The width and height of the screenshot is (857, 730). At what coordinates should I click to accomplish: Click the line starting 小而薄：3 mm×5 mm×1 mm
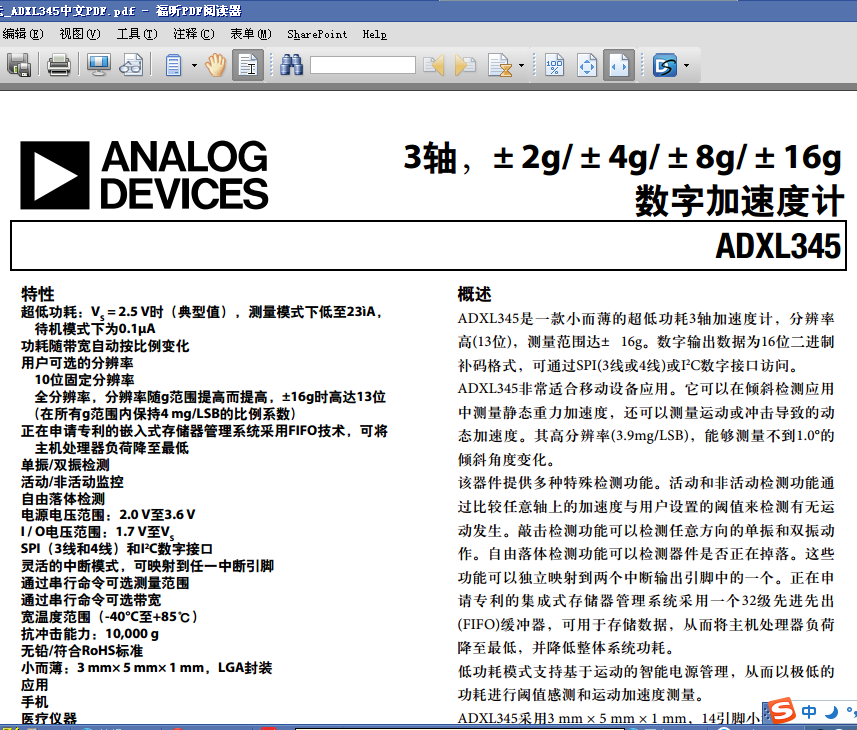pyautogui.click(x=146, y=668)
